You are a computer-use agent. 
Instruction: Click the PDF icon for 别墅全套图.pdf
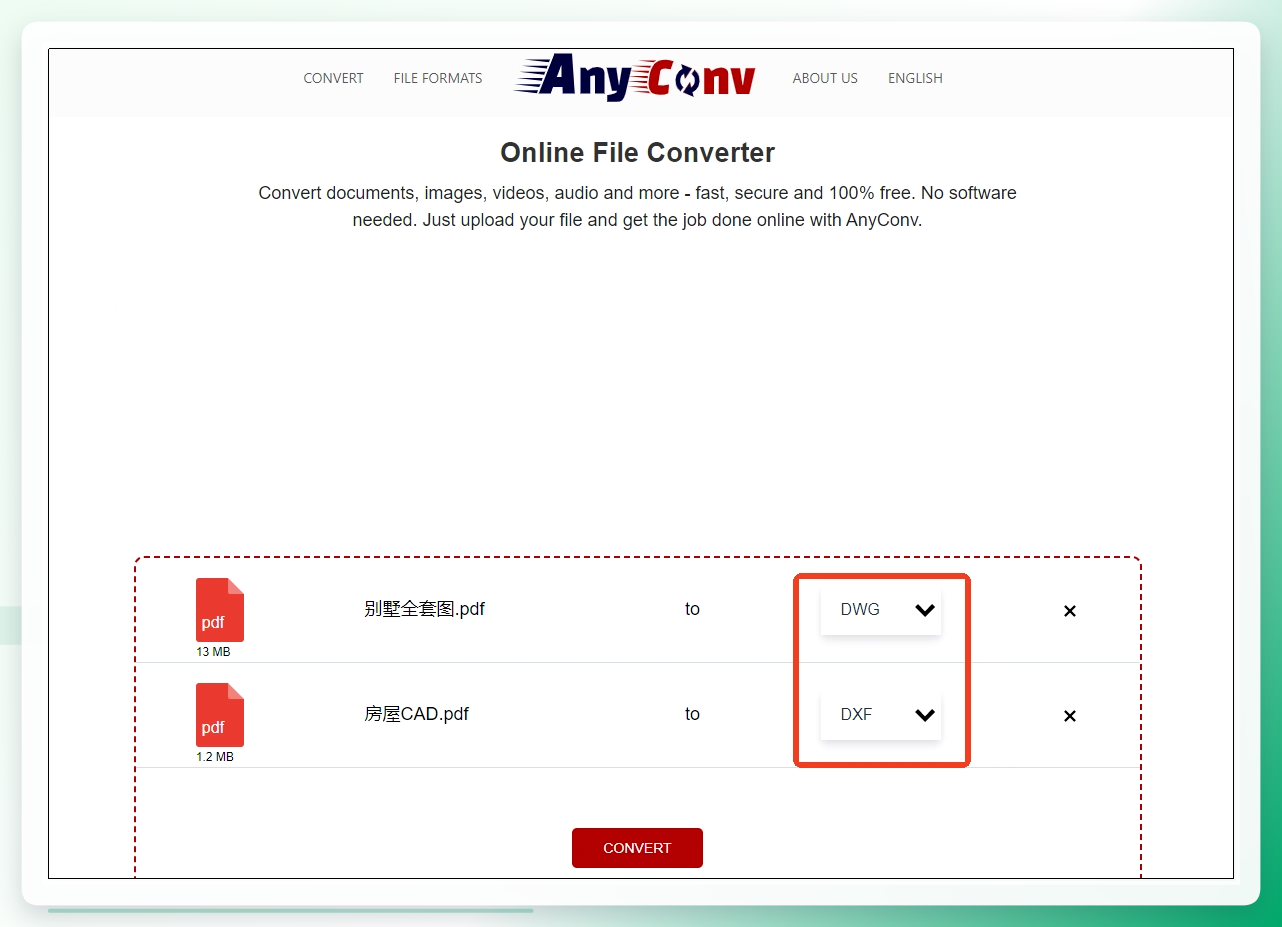pos(220,610)
